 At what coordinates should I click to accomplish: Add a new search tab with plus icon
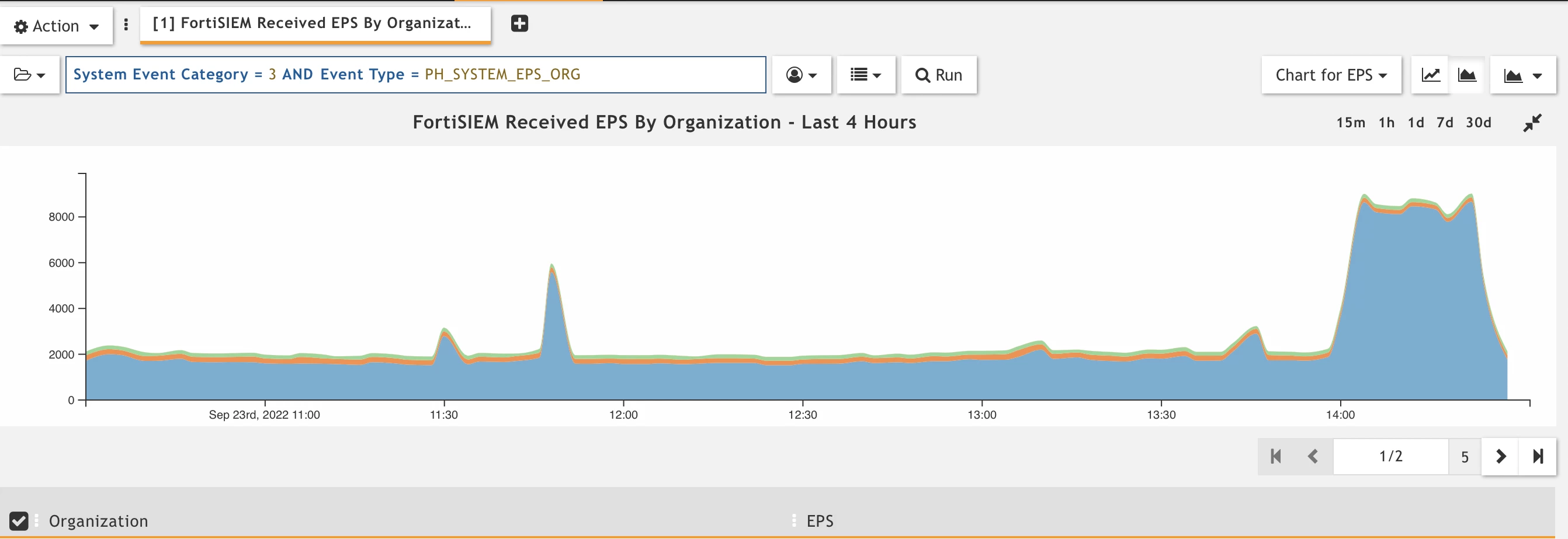519,24
